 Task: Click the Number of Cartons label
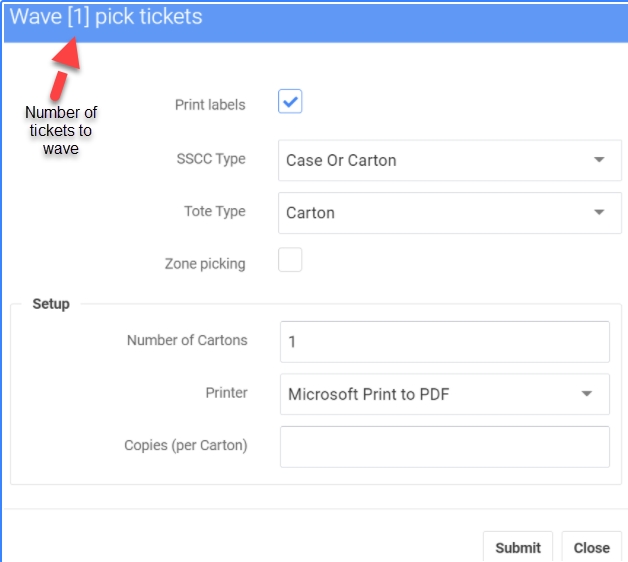(x=187, y=340)
